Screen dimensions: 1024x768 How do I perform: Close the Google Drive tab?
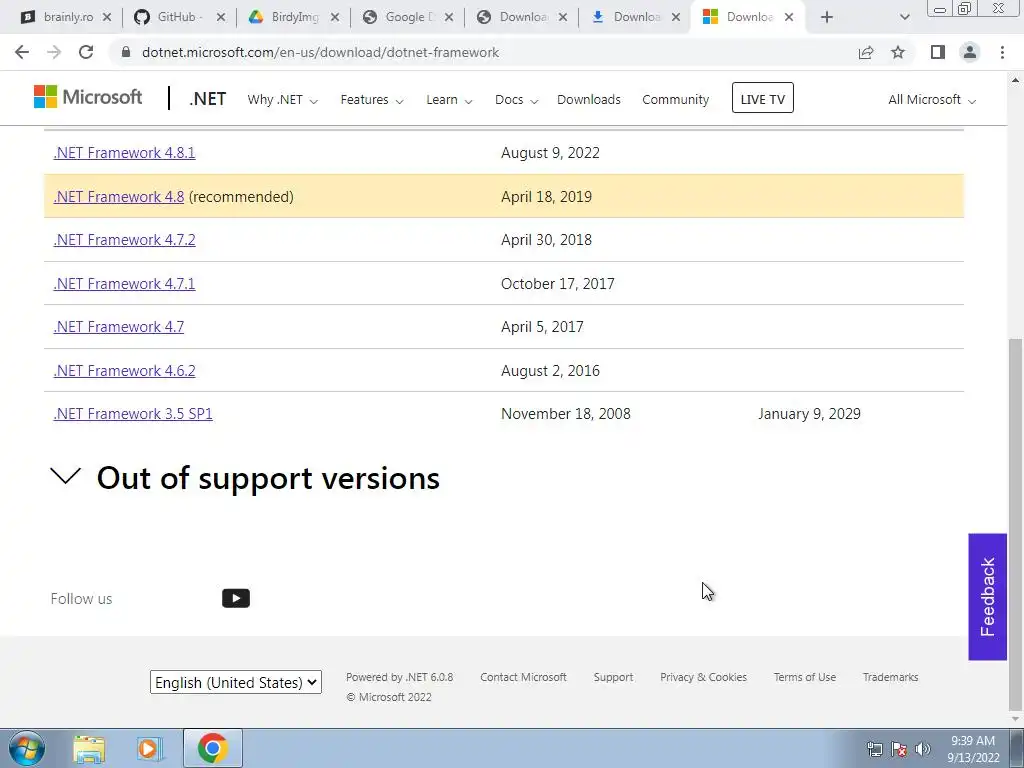(449, 17)
